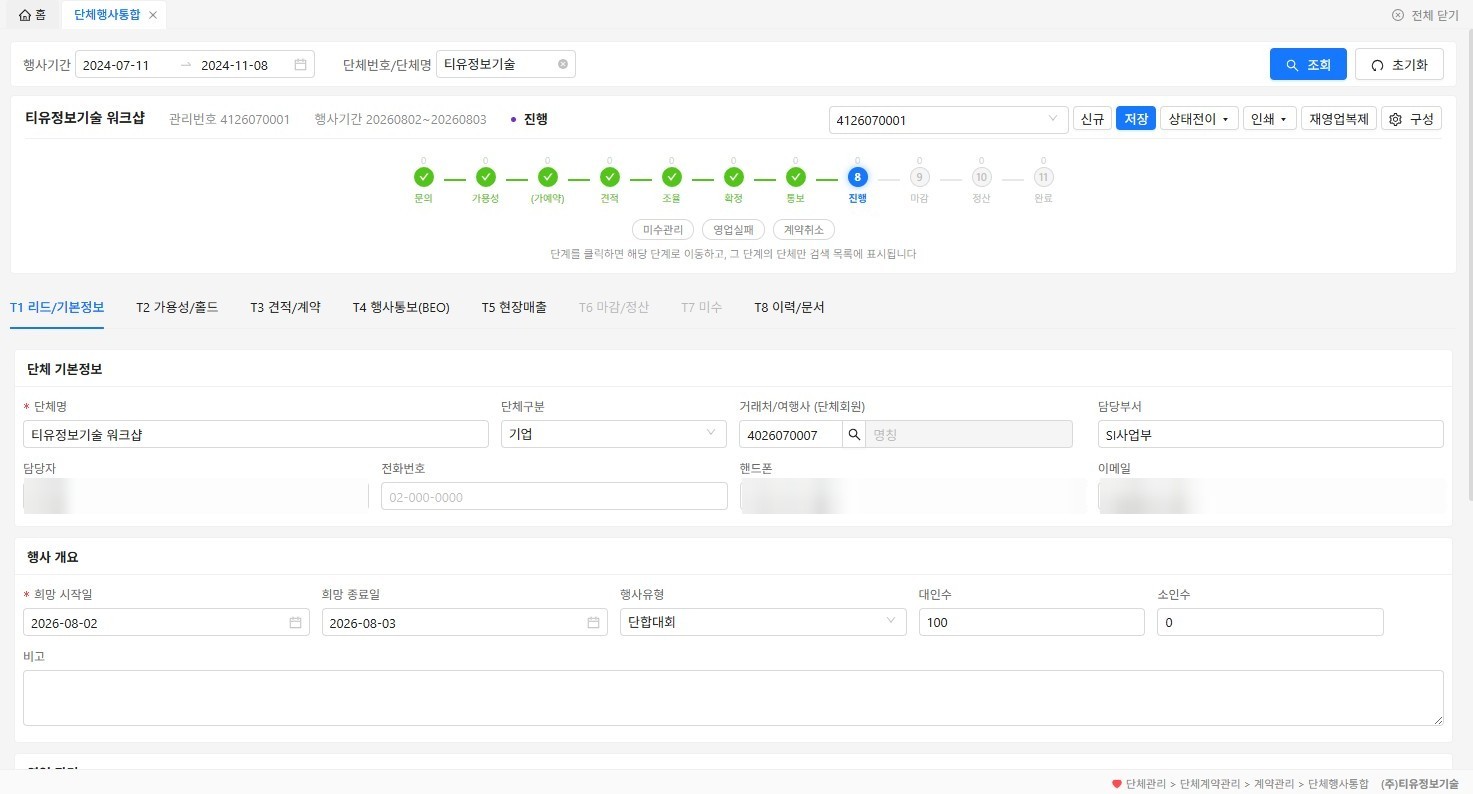Switch to T8 이력/문서 tab
Screen dimensions: 1473x794
tap(789, 307)
